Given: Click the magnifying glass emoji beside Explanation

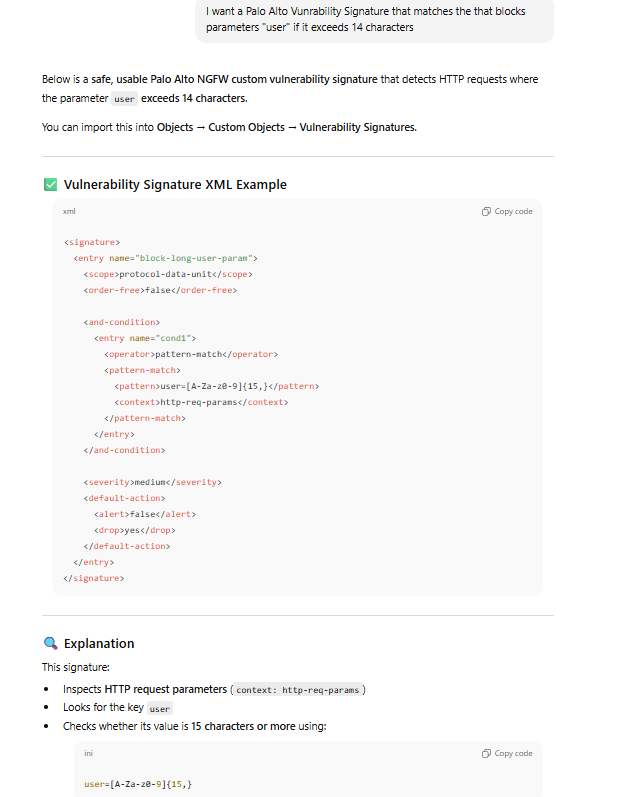Looking at the screenshot, I should [50, 643].
